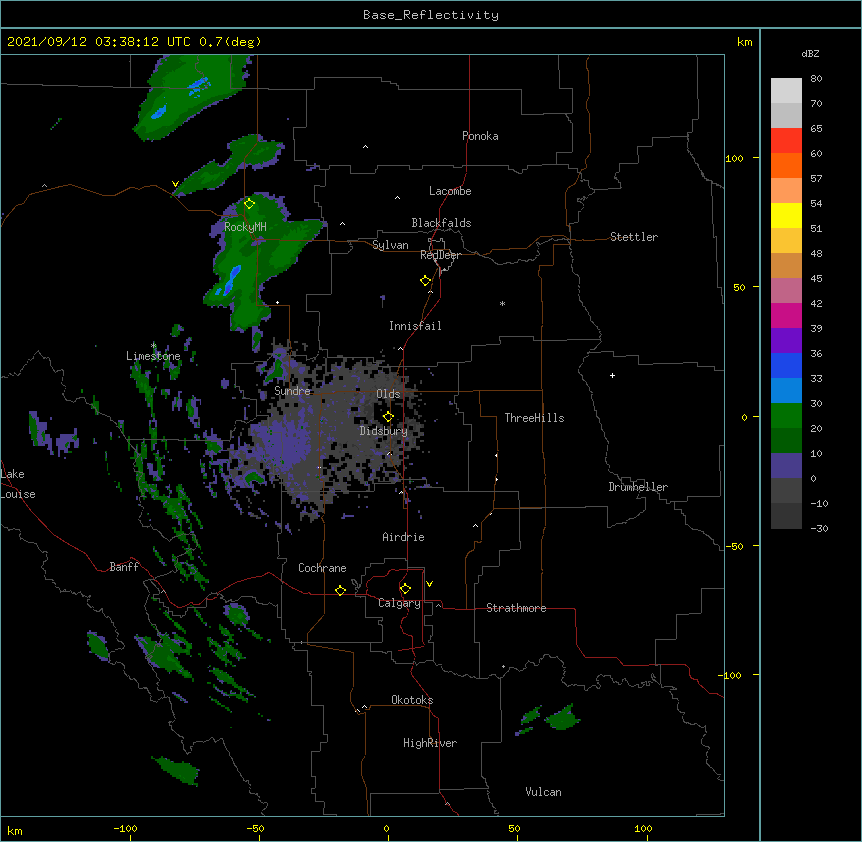Click the -100 tick on bottom axis
862x842 pixels.
126,828
